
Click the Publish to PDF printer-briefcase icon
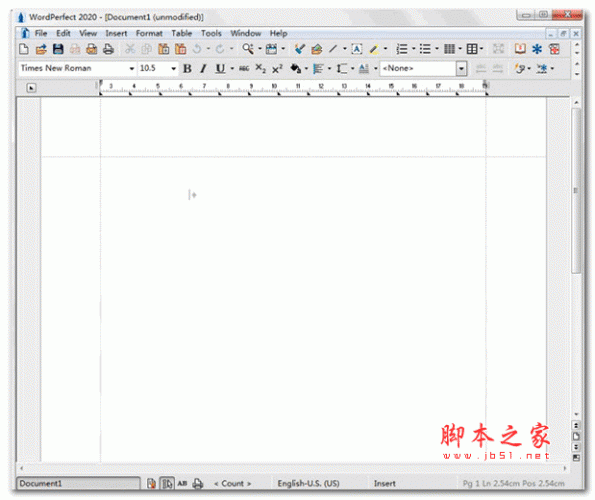click(x=91, y=49)
